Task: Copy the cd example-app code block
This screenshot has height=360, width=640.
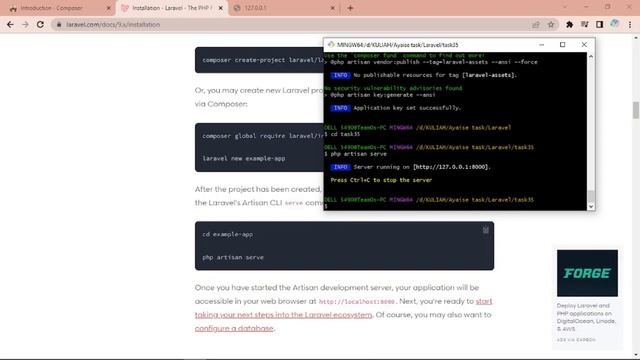Action: coord(485,231)
